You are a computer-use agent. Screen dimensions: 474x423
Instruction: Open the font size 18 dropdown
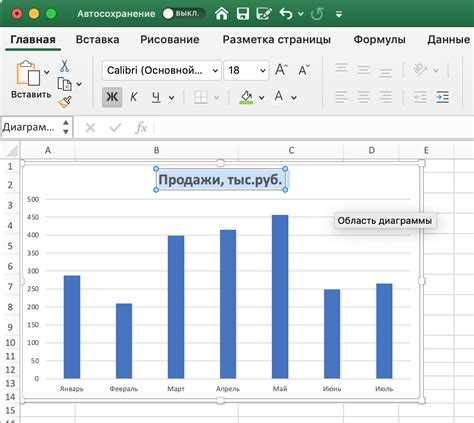pos(246,70)
